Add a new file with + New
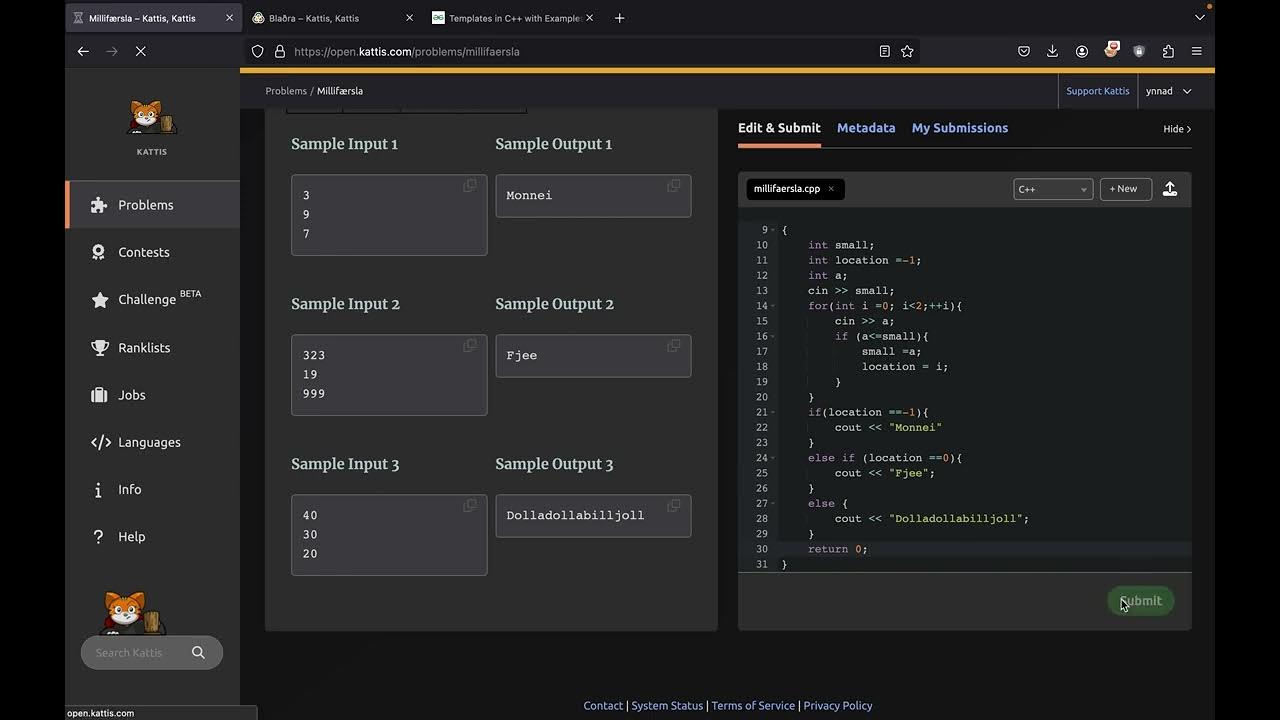Image resolution: width=1280 pixels, height=720 pixels. point(1124,189)
